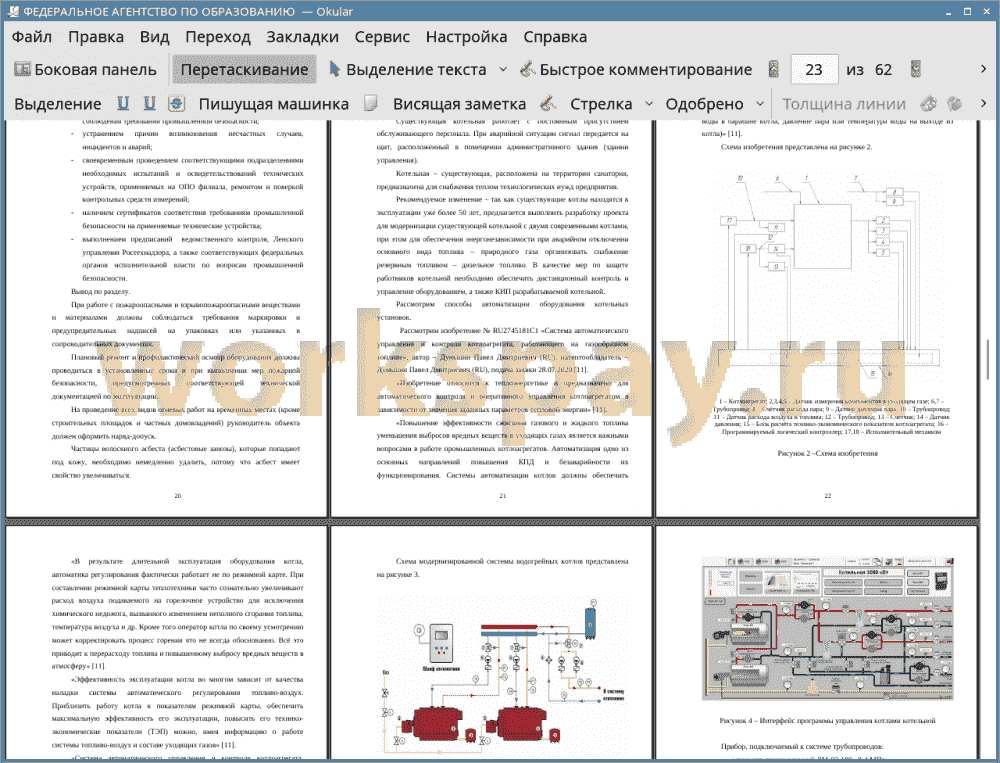The width and height of the screenshot is (1000, 763).
Task: Go to the previous page using the up-arrow icon
Action: [x=774, y=70]
